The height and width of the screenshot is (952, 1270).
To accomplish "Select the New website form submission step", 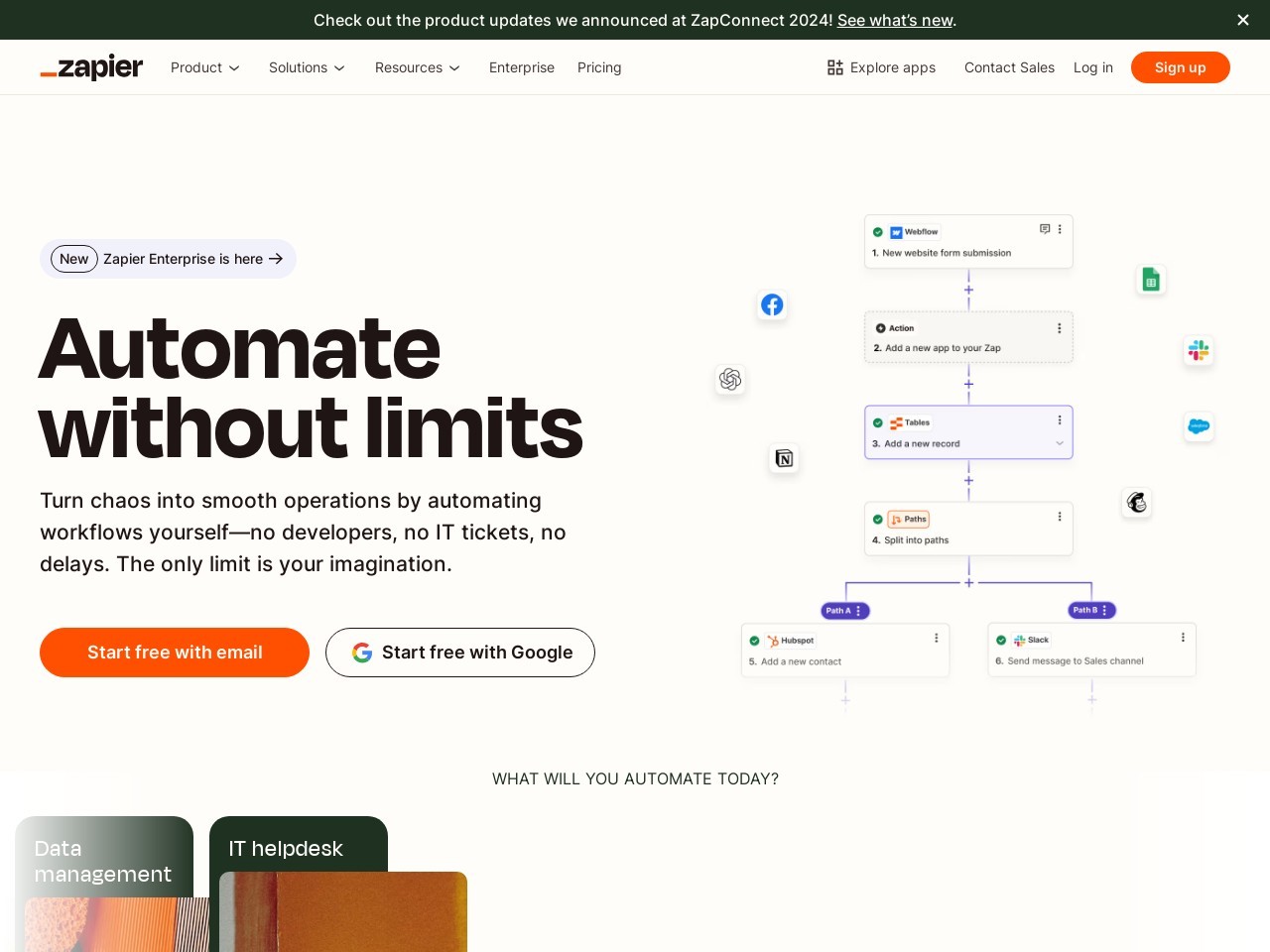I will pyautogui.click(x=968, y=241).
